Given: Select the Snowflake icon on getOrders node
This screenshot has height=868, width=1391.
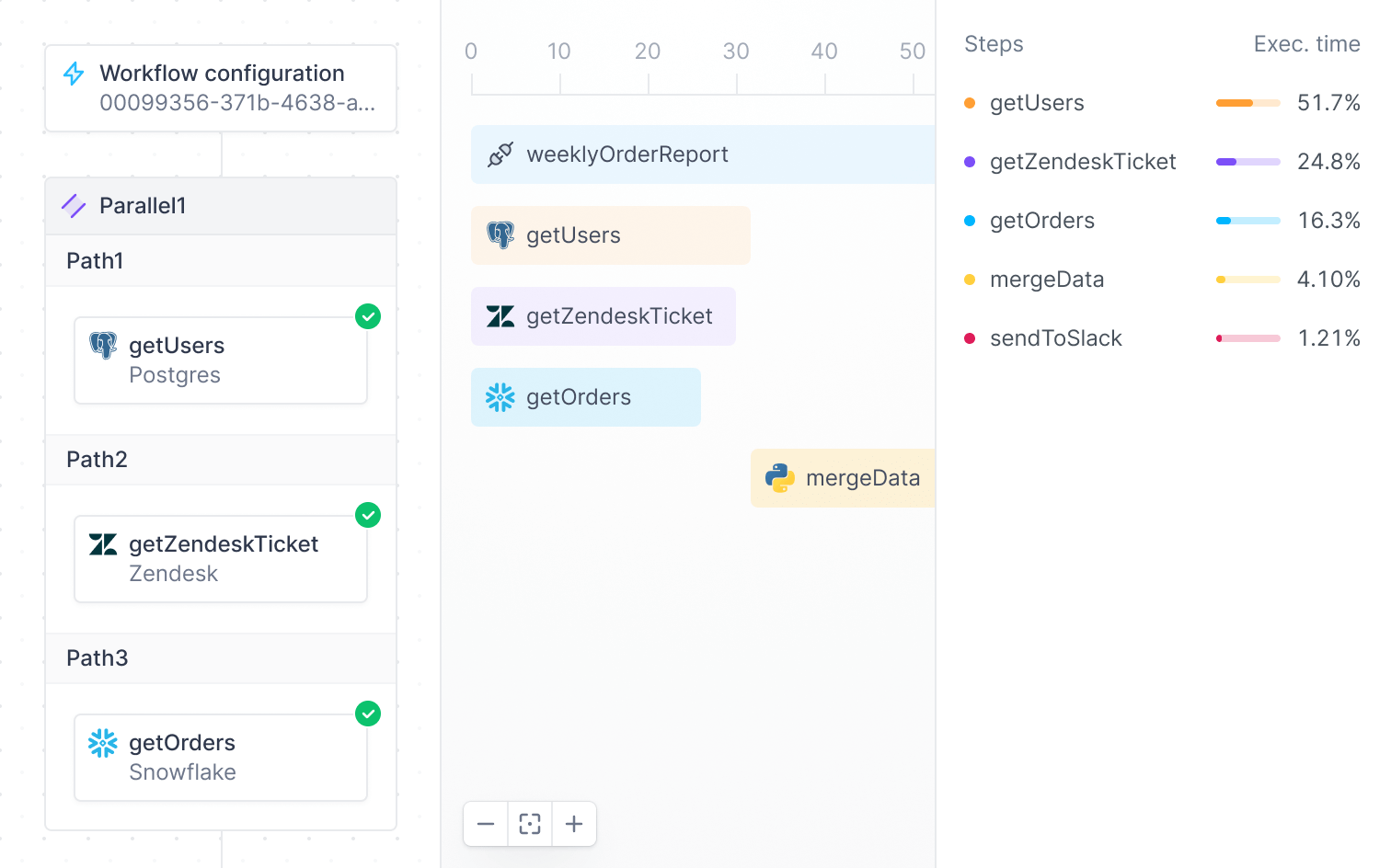Looking at the screenshot, I should pyautogui.click(x=102, y=743).
